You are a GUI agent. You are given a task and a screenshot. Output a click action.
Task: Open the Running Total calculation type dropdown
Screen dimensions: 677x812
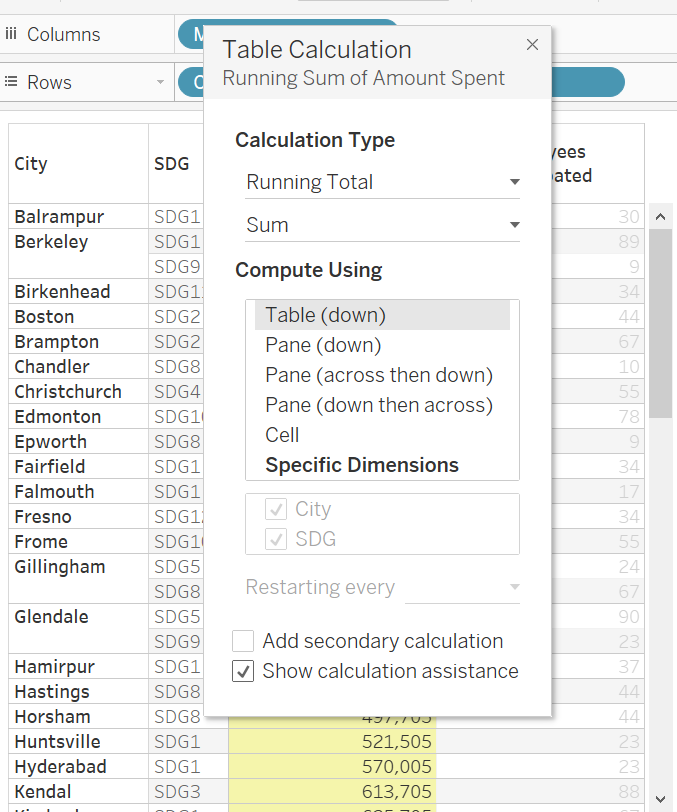(382, 182)
